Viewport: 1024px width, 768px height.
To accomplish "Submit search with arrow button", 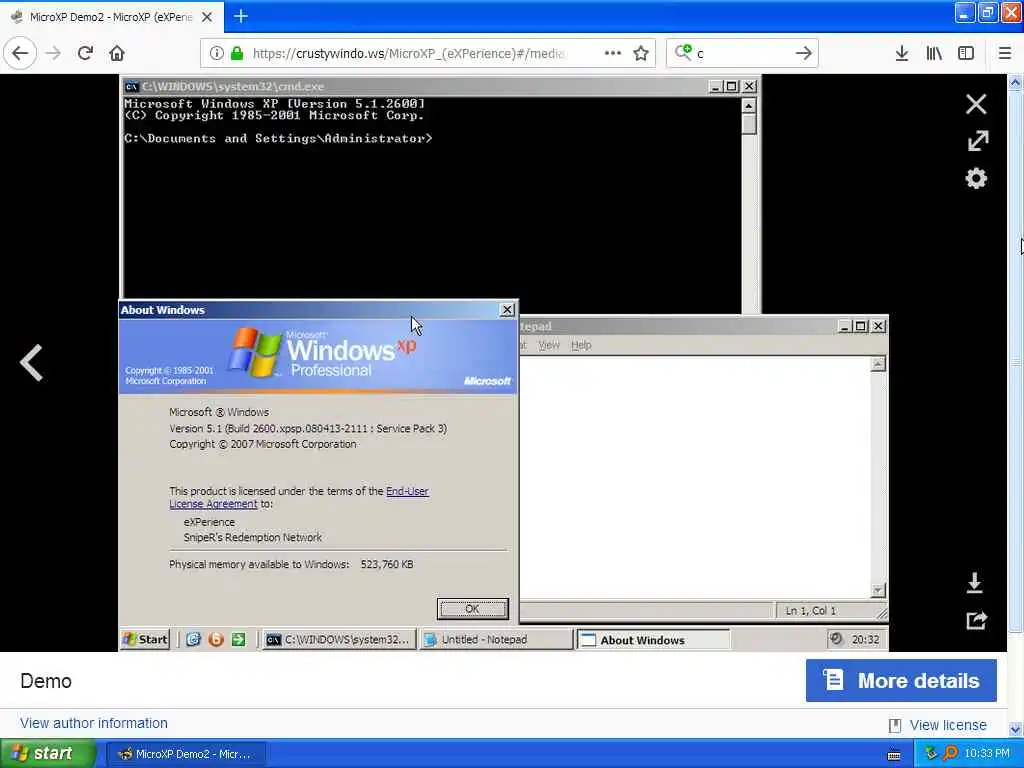I will click(804, 54).
